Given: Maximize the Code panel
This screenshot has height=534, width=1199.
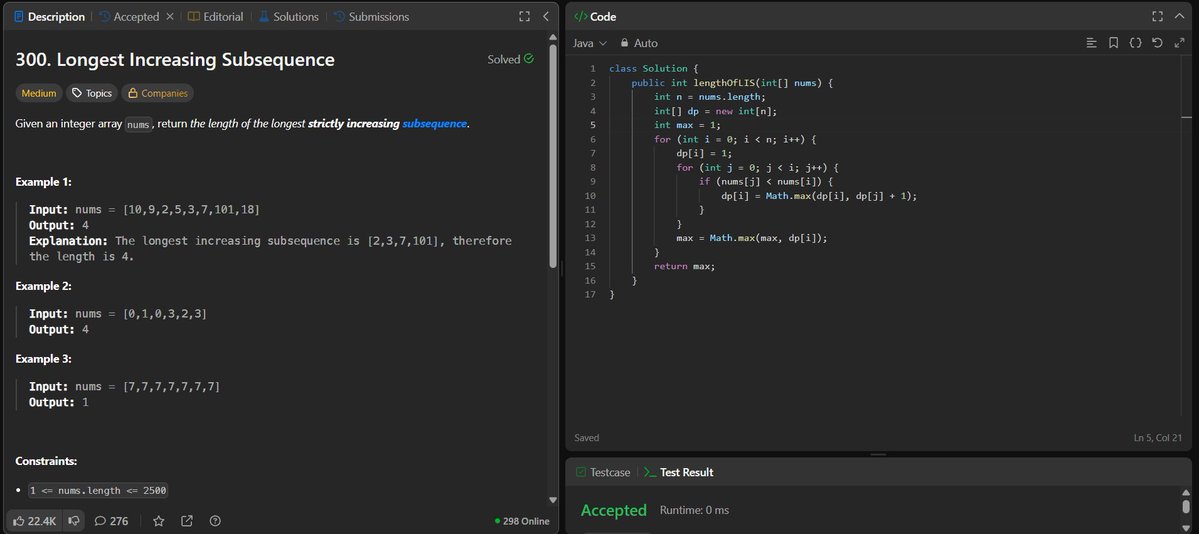Looking at the screenshot, I should pyautogui.click(x=1157, y=17).
